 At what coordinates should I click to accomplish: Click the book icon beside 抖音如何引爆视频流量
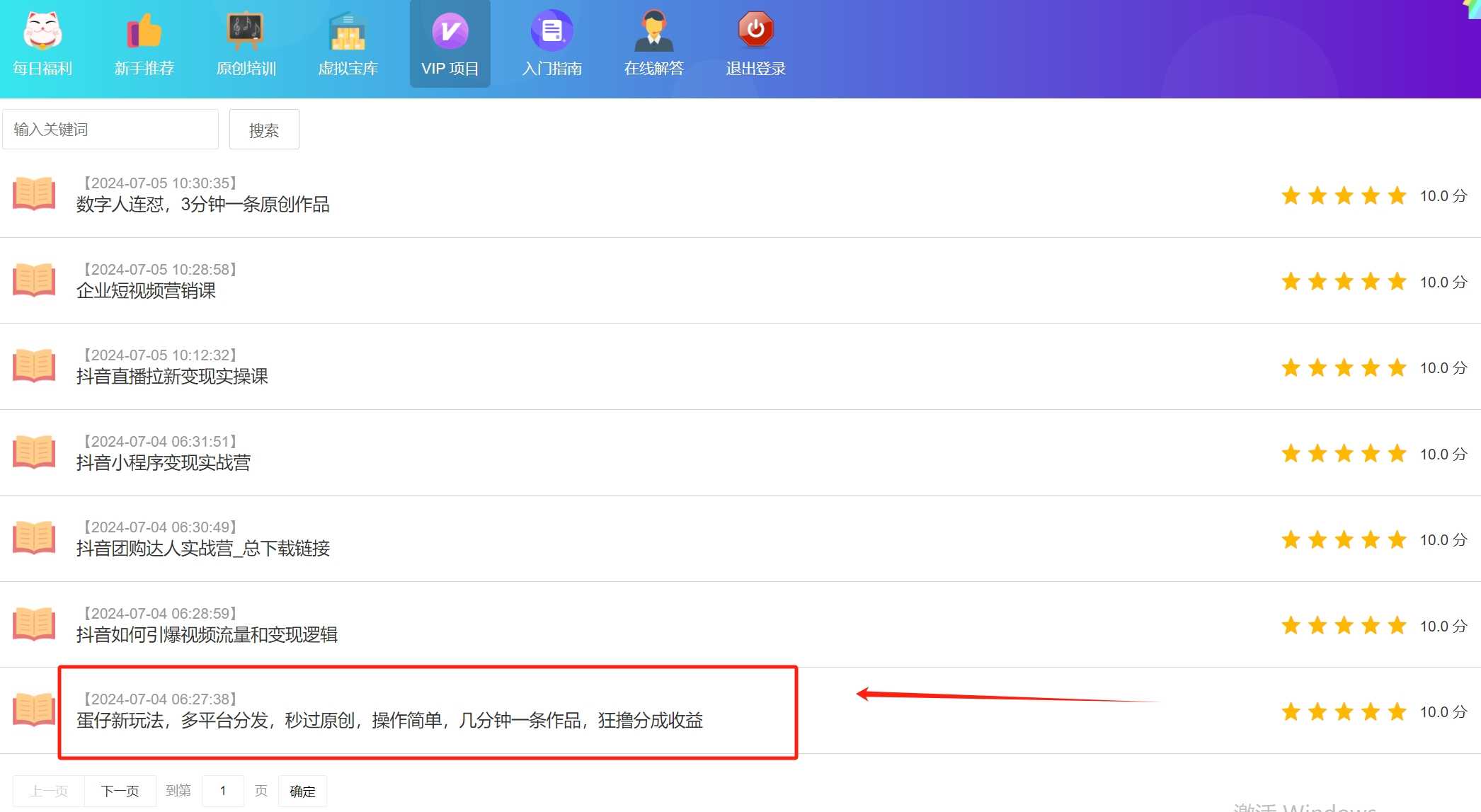pyautogui.click(x=34, y=624)
